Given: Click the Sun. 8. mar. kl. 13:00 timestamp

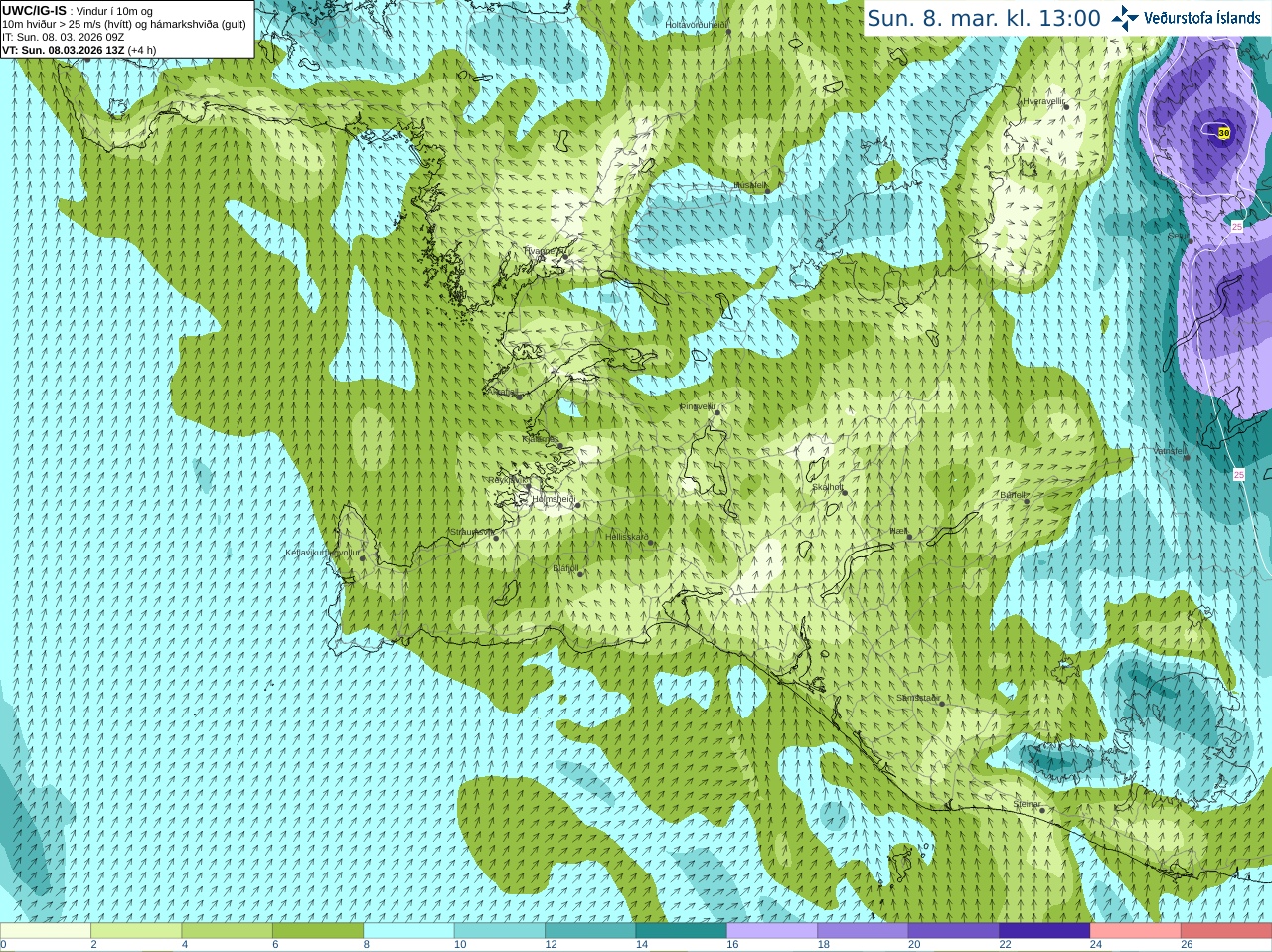Looking at the screenshot, I should click(x=984, y=18).
